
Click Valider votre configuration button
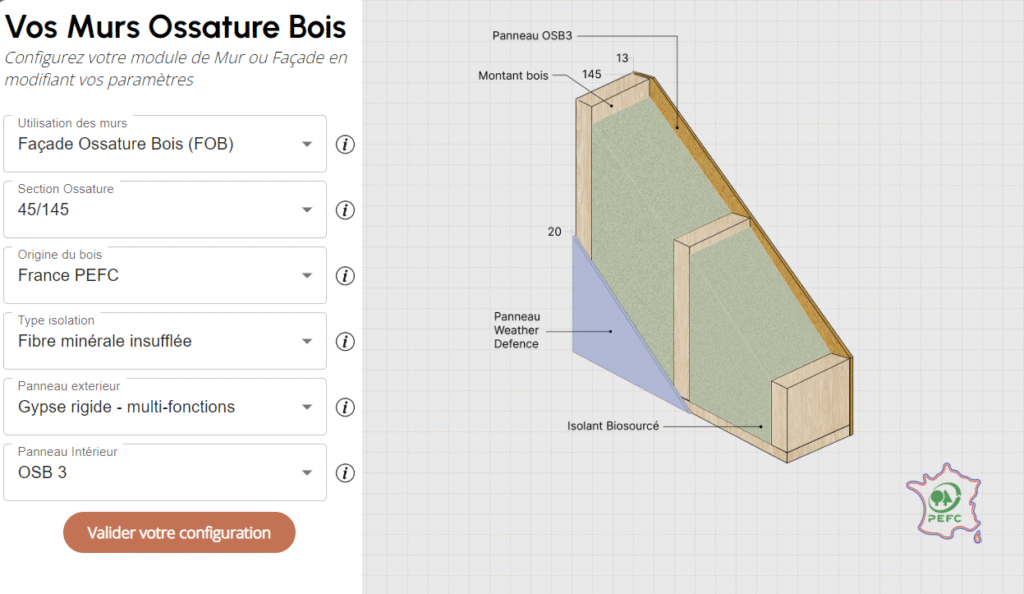tap(179, 533)
